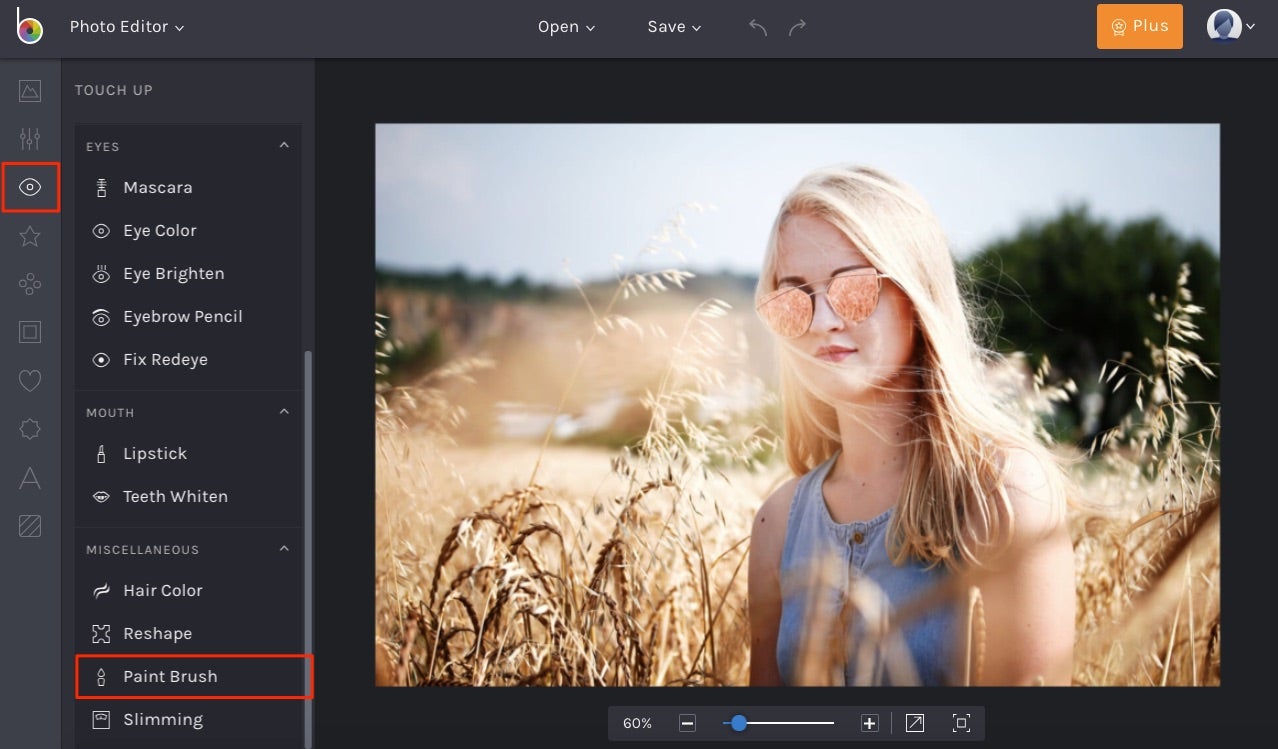Click the Undo arrow

757,27
